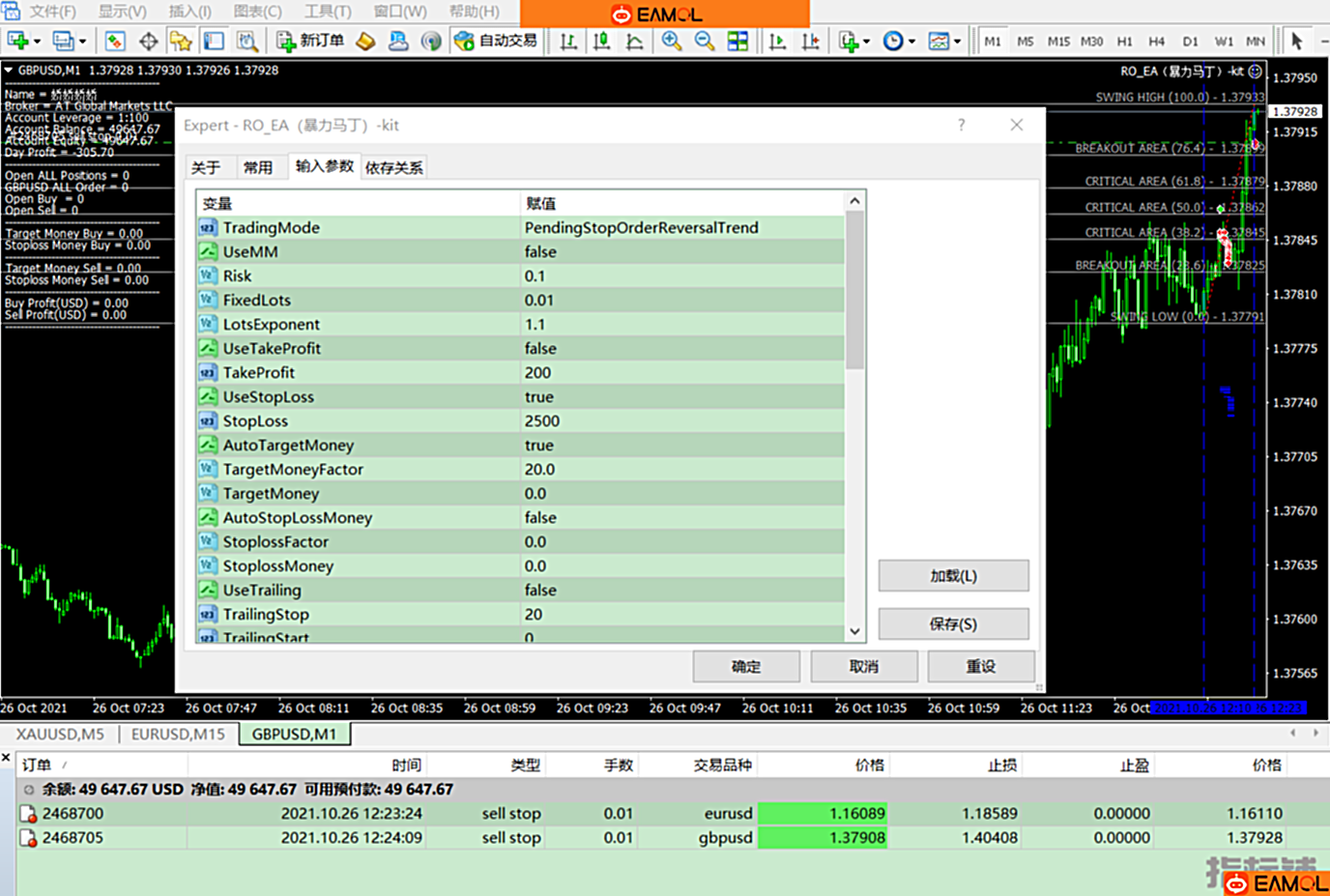Open the 工具(T) menu
Screen dimensions: 1330x896
tap(327, 12)
